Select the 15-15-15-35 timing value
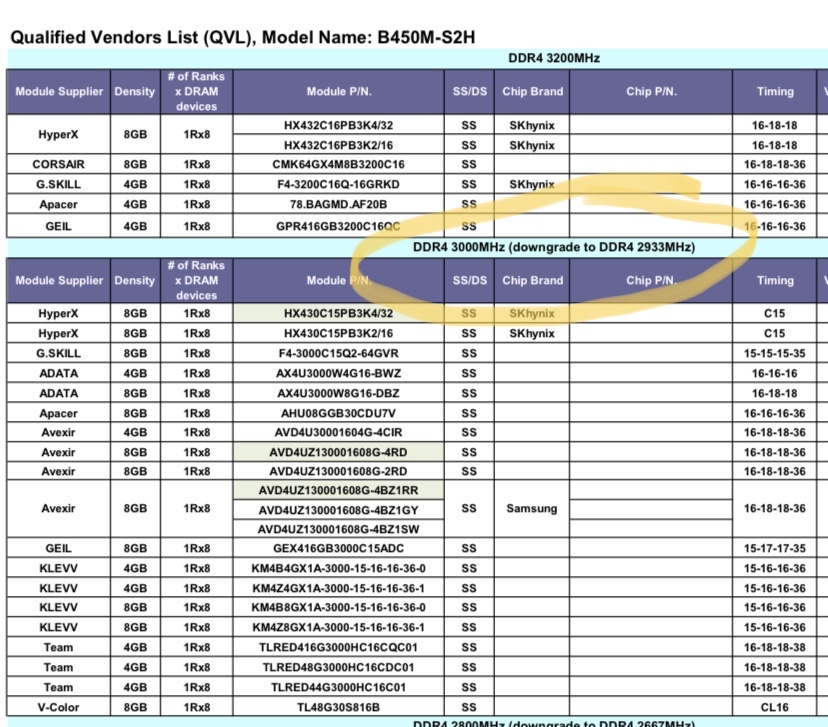Viewport: 828px width, 727px height. coord(775,353)
